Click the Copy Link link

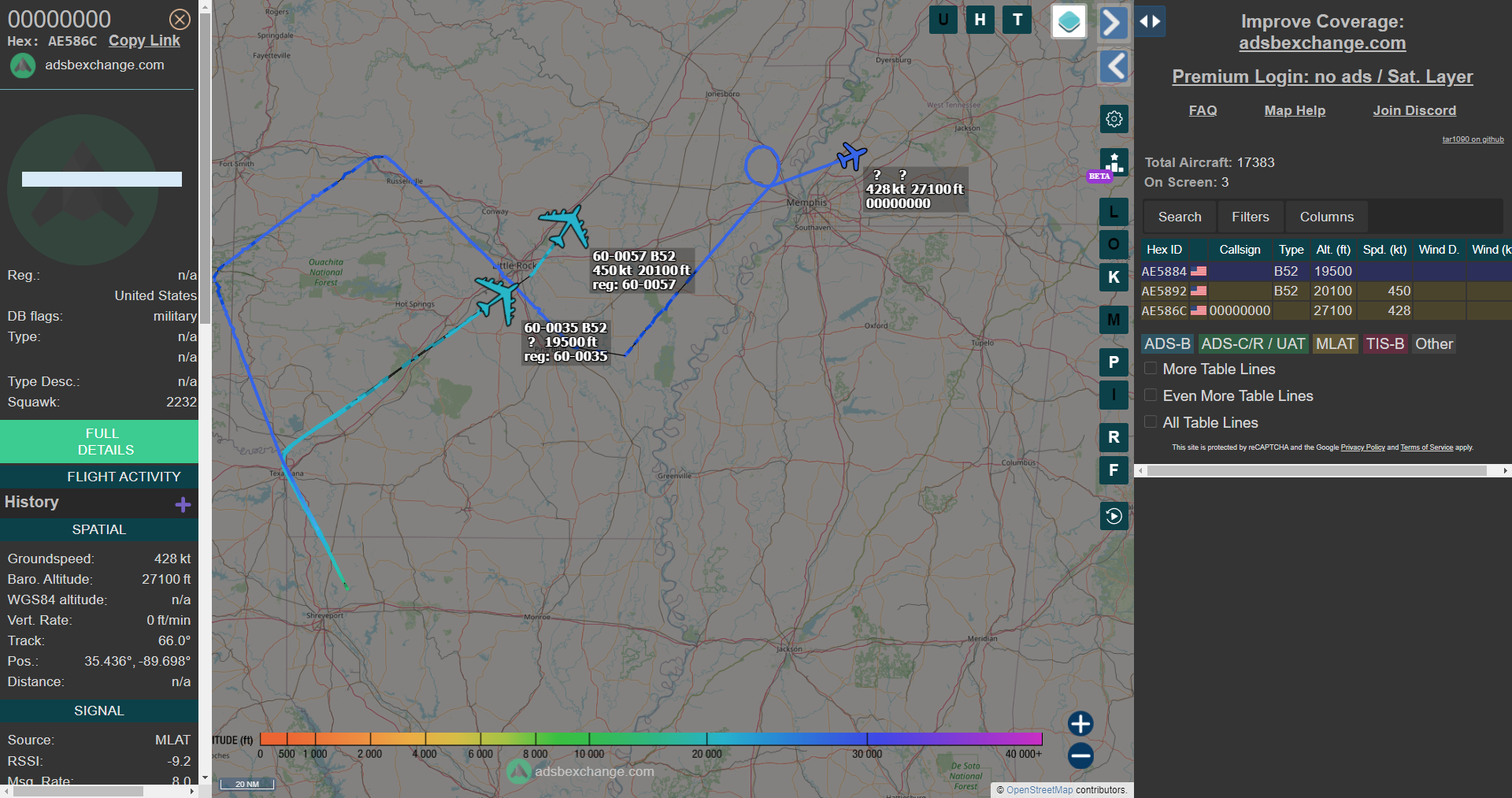[144, 40]
